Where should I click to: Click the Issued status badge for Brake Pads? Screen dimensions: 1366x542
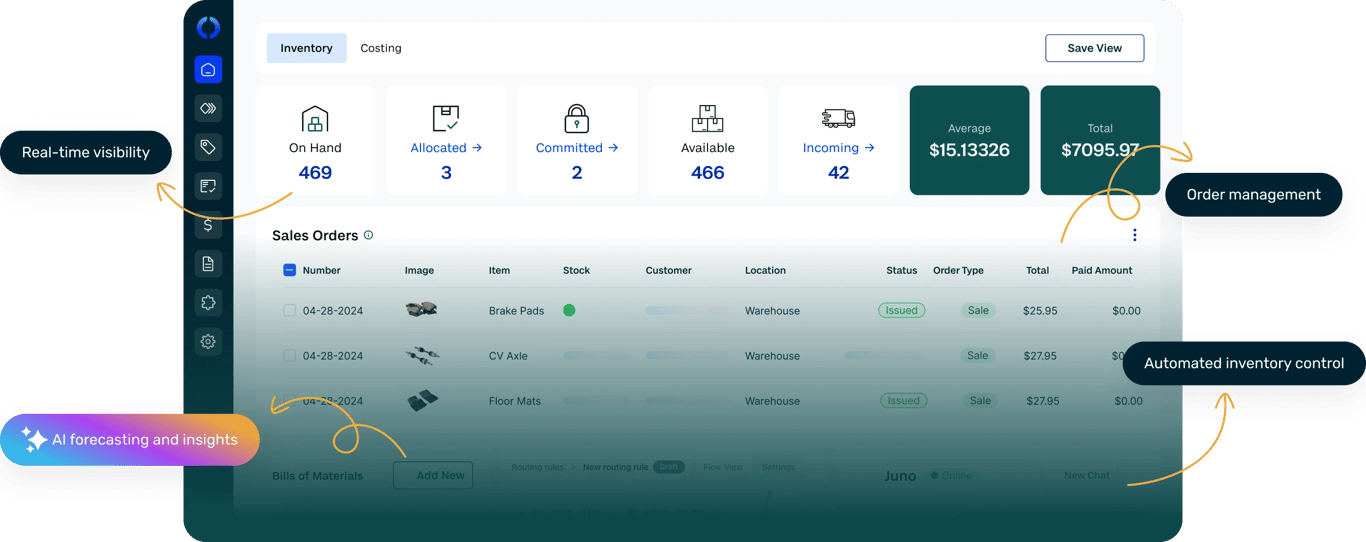point(901,310)
